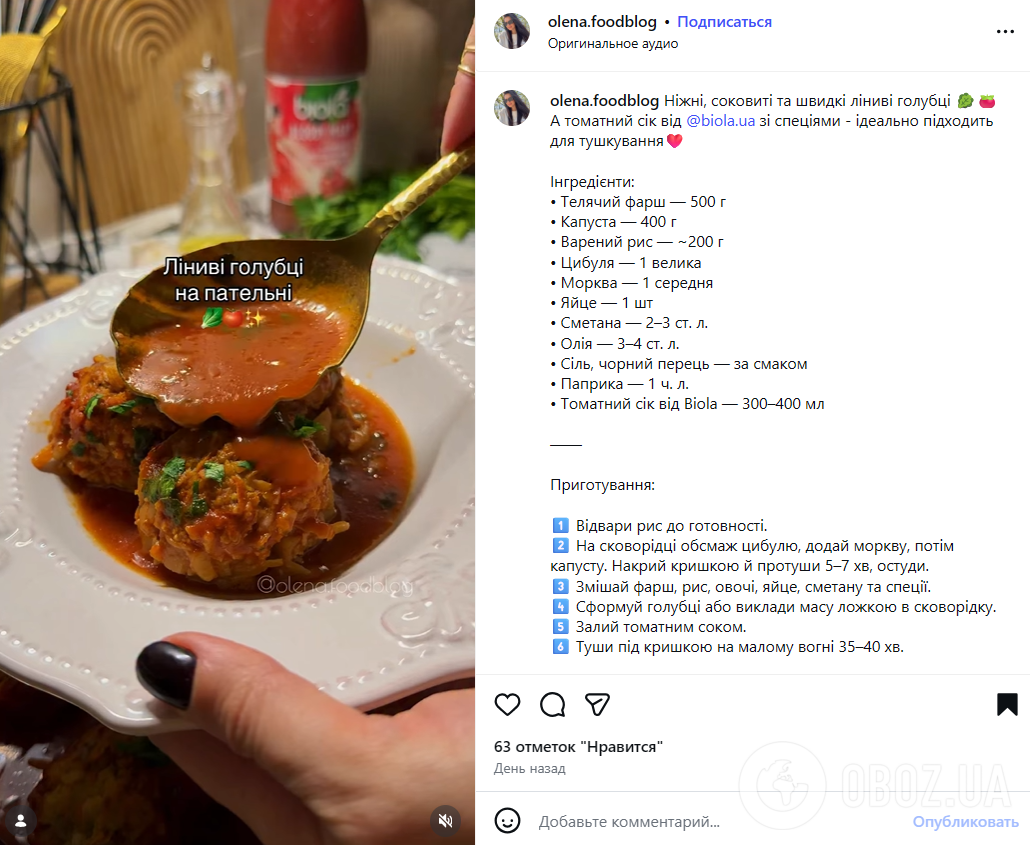This screenshot has width=1030, height=845.
Task: Open the caption's profile avatar
Action: [512, 108]
